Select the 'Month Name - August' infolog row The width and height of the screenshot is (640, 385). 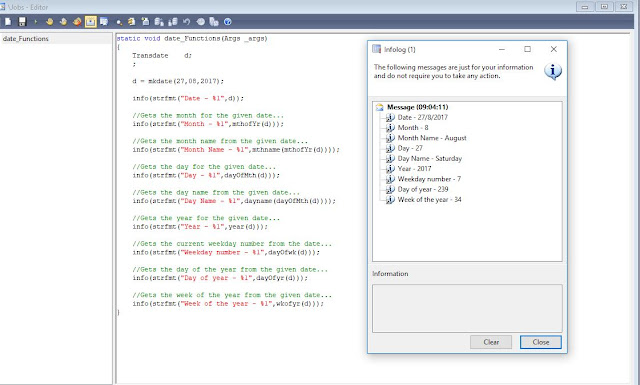point(432,138)
